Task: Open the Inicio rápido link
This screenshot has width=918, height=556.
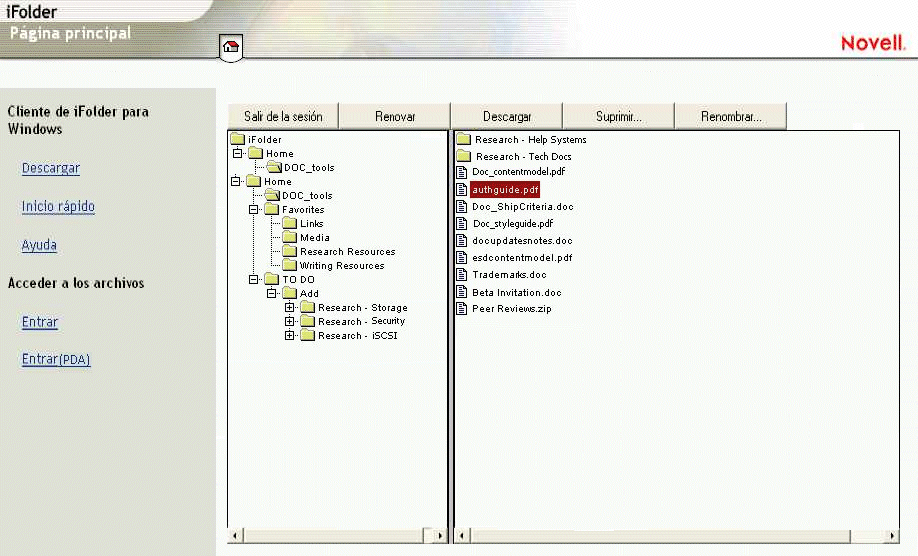Action: click(x=58, y=207)
